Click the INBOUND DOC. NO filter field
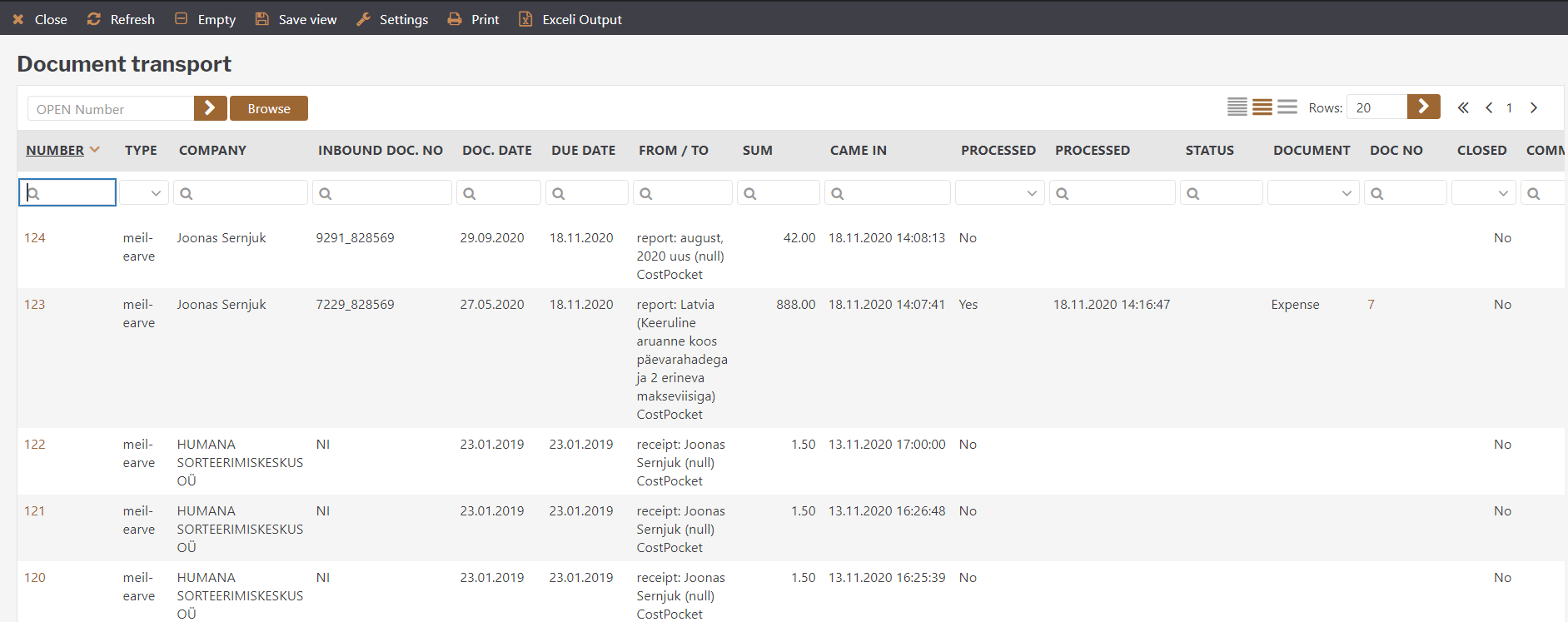 pyautogui.click(x=382, y=193)
